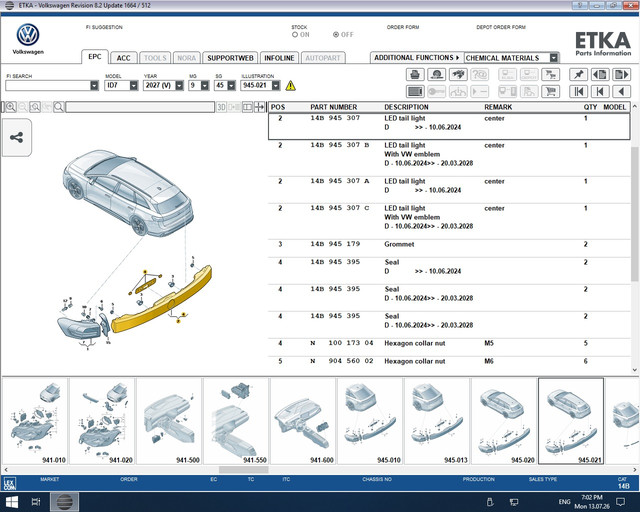This screenshot has height=512, width=640.
Task: Jump to first with double-bar arrow icon
Action: [578, 91]
